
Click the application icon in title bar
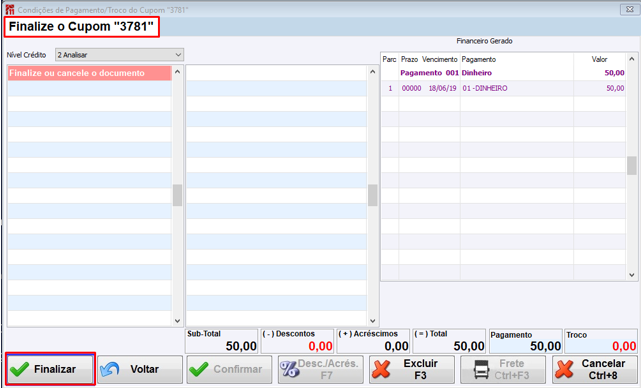point(10,9)
